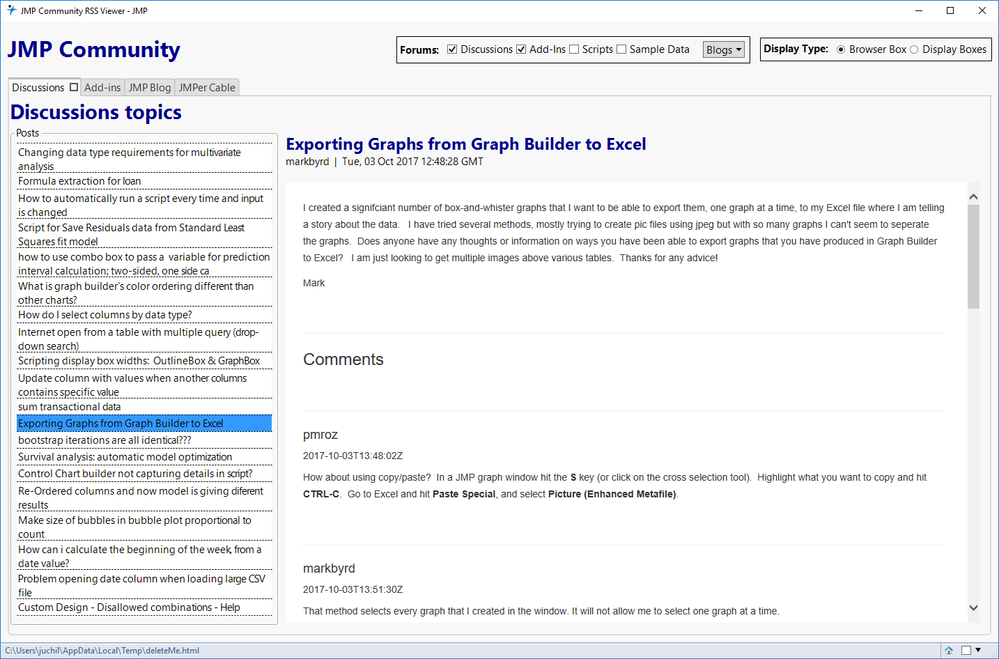Select 'Survival analysis: automatic model optimization' post
The image size is (999, 659).
coord(145,457)
